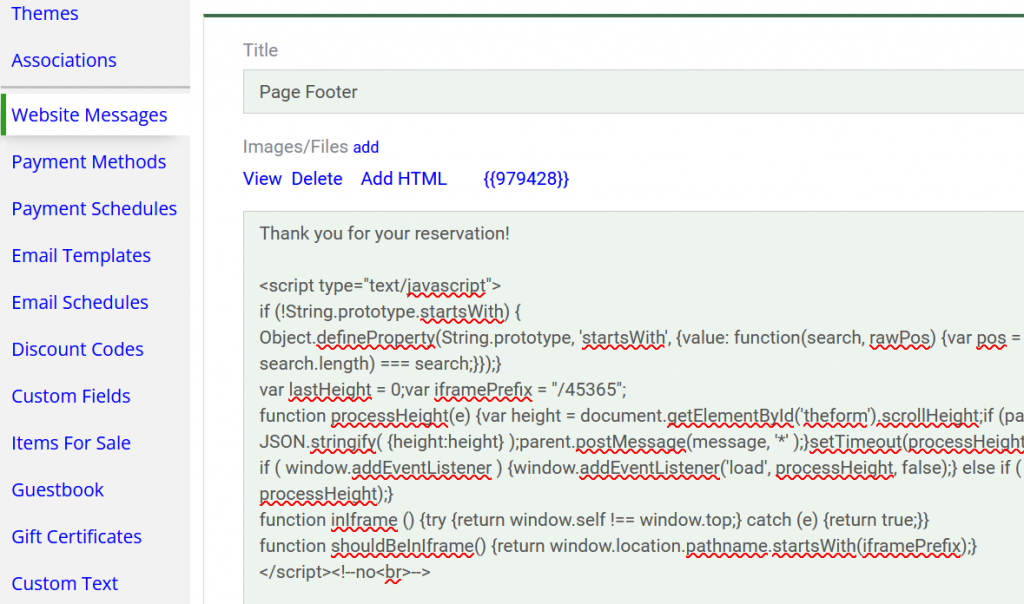Viewport: 1024px width, 604px height.
Task: Open Items For Sale section
Action: tap(71, 443)
